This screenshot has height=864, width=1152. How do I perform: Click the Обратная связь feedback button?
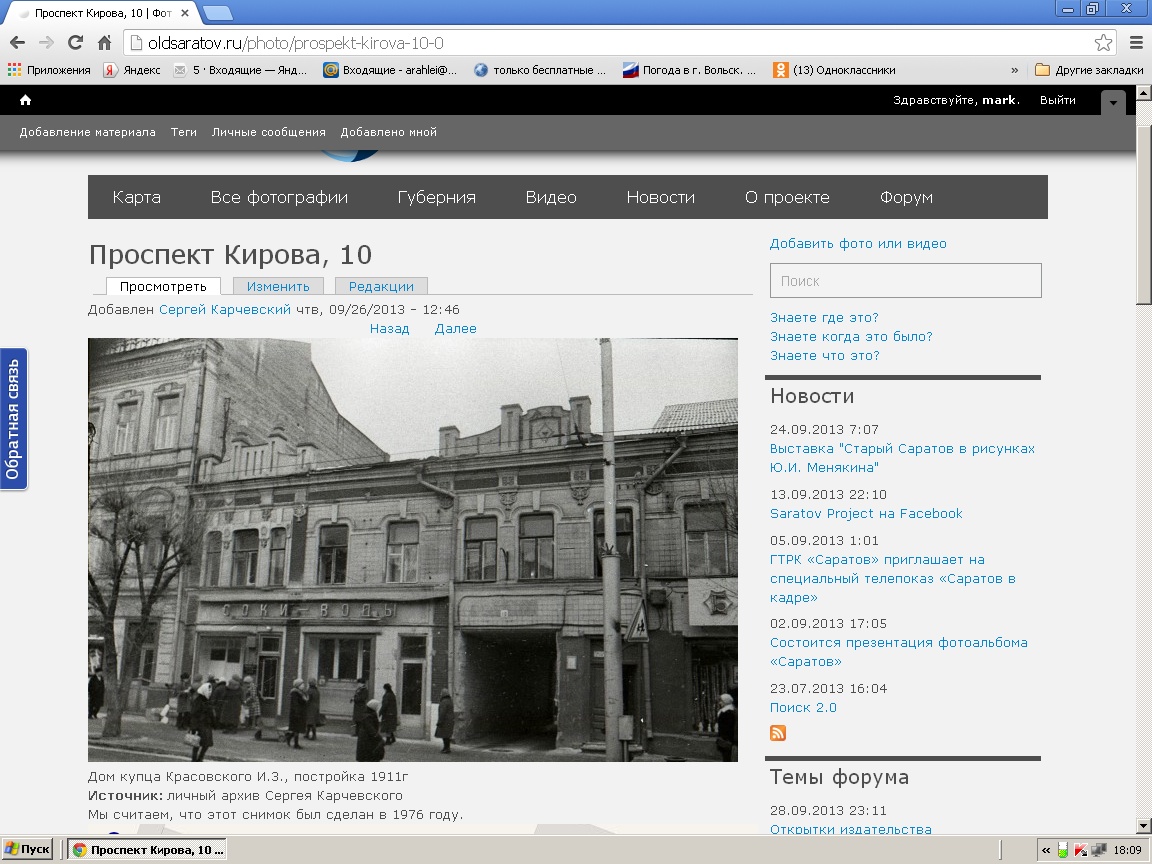pyautogui.click(x=13, y=419)
